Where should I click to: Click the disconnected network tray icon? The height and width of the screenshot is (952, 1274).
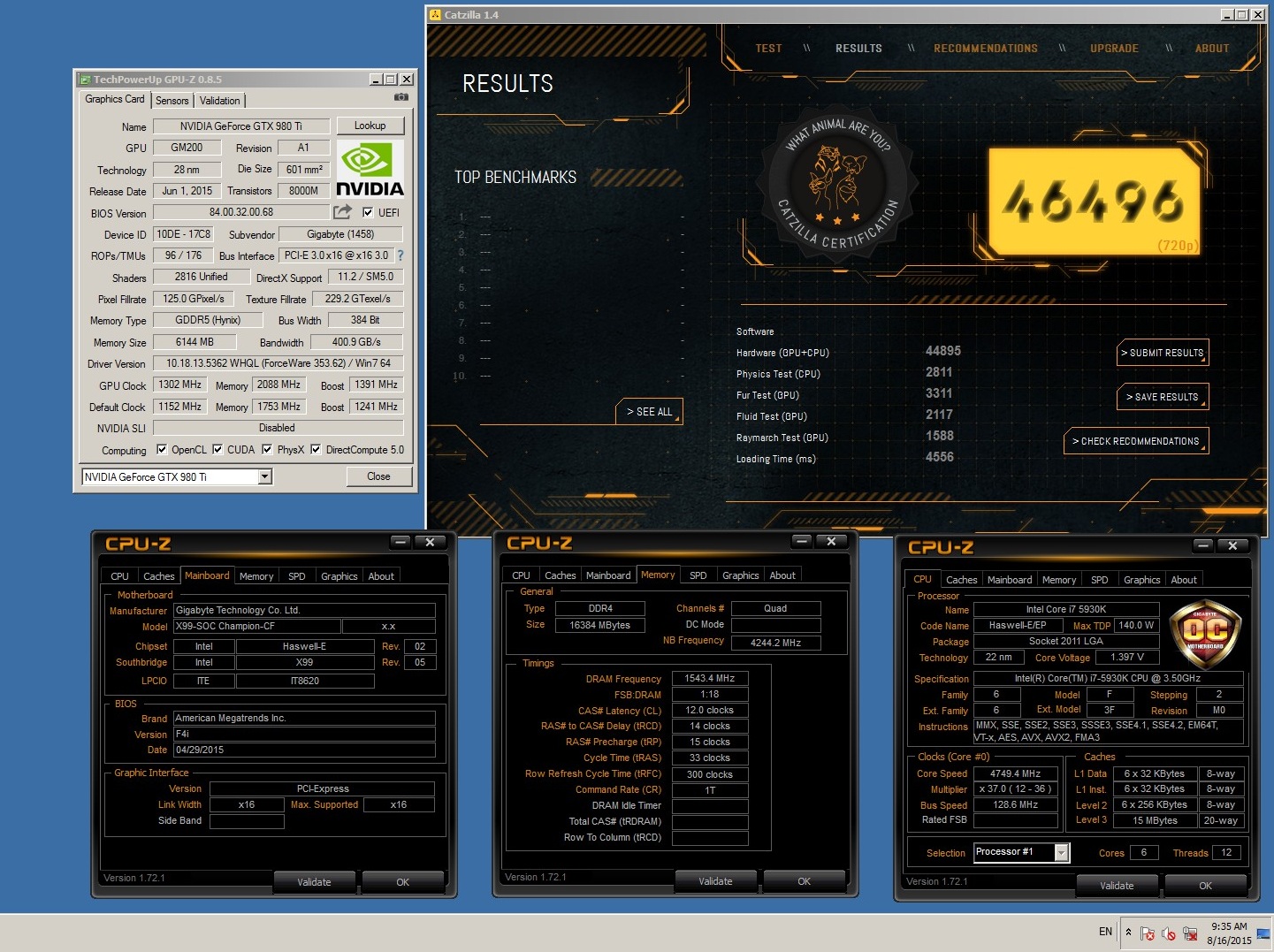[1190, 933]
